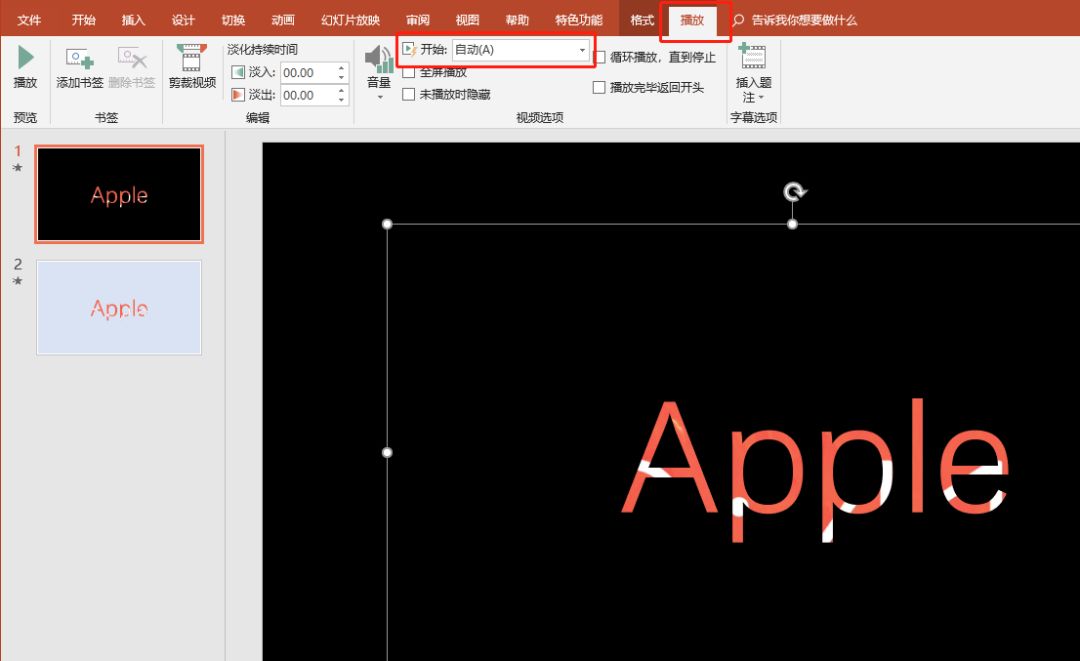Switch to the Format (格式) tab
This screenshot has width=1080, height=661.
pyautogui.click(x=642, y=20)
